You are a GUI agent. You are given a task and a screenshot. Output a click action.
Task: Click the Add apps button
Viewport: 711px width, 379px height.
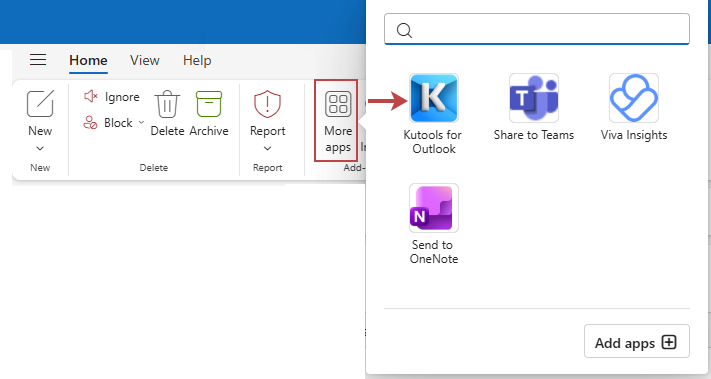[637, 341]
